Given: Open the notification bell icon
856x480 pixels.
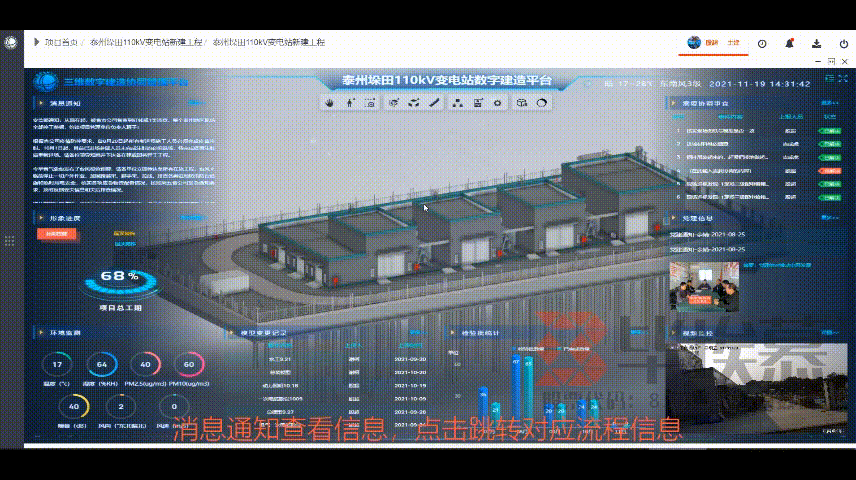Looking at the screenshot, I should (x=789, y=44).
